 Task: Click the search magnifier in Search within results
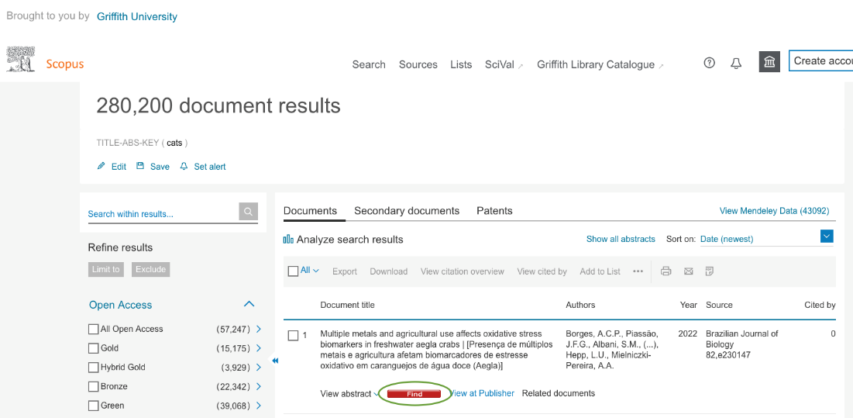(248, 212)
